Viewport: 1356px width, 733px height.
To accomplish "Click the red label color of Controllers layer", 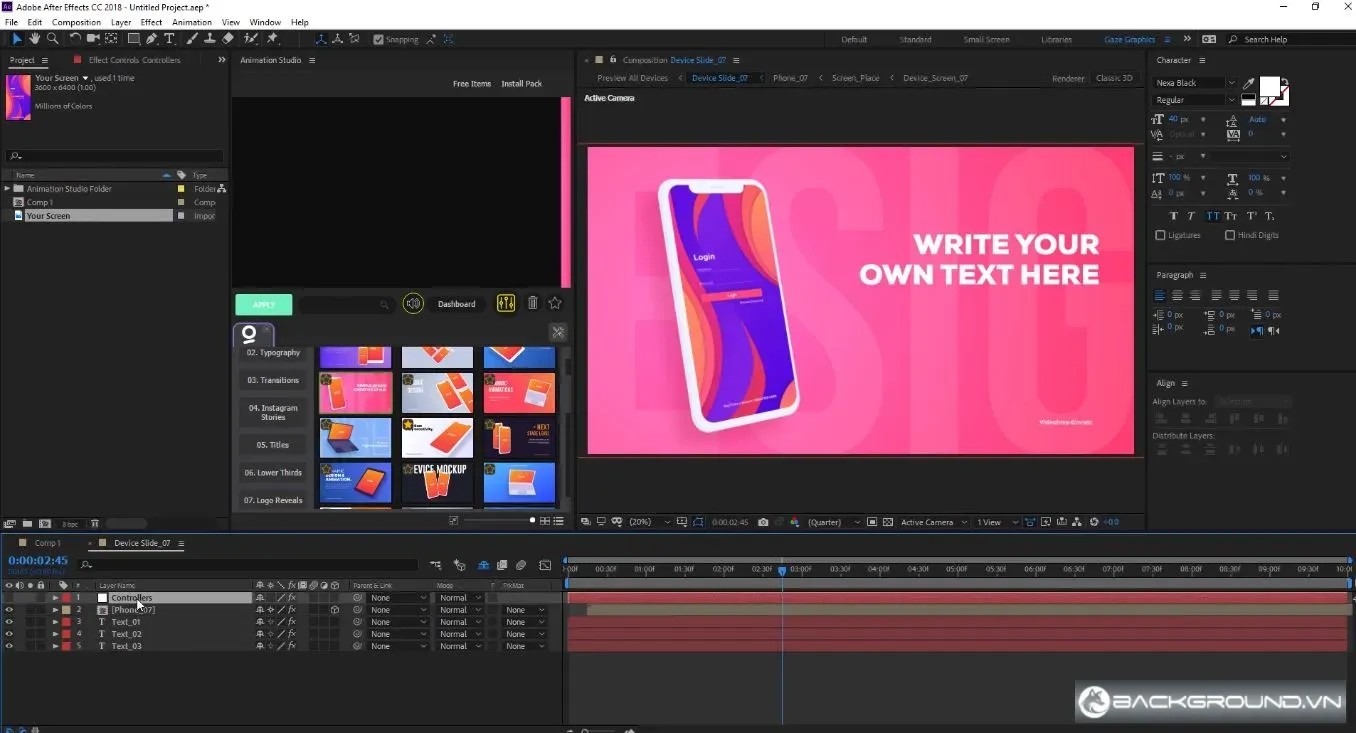I will point(66,598).
